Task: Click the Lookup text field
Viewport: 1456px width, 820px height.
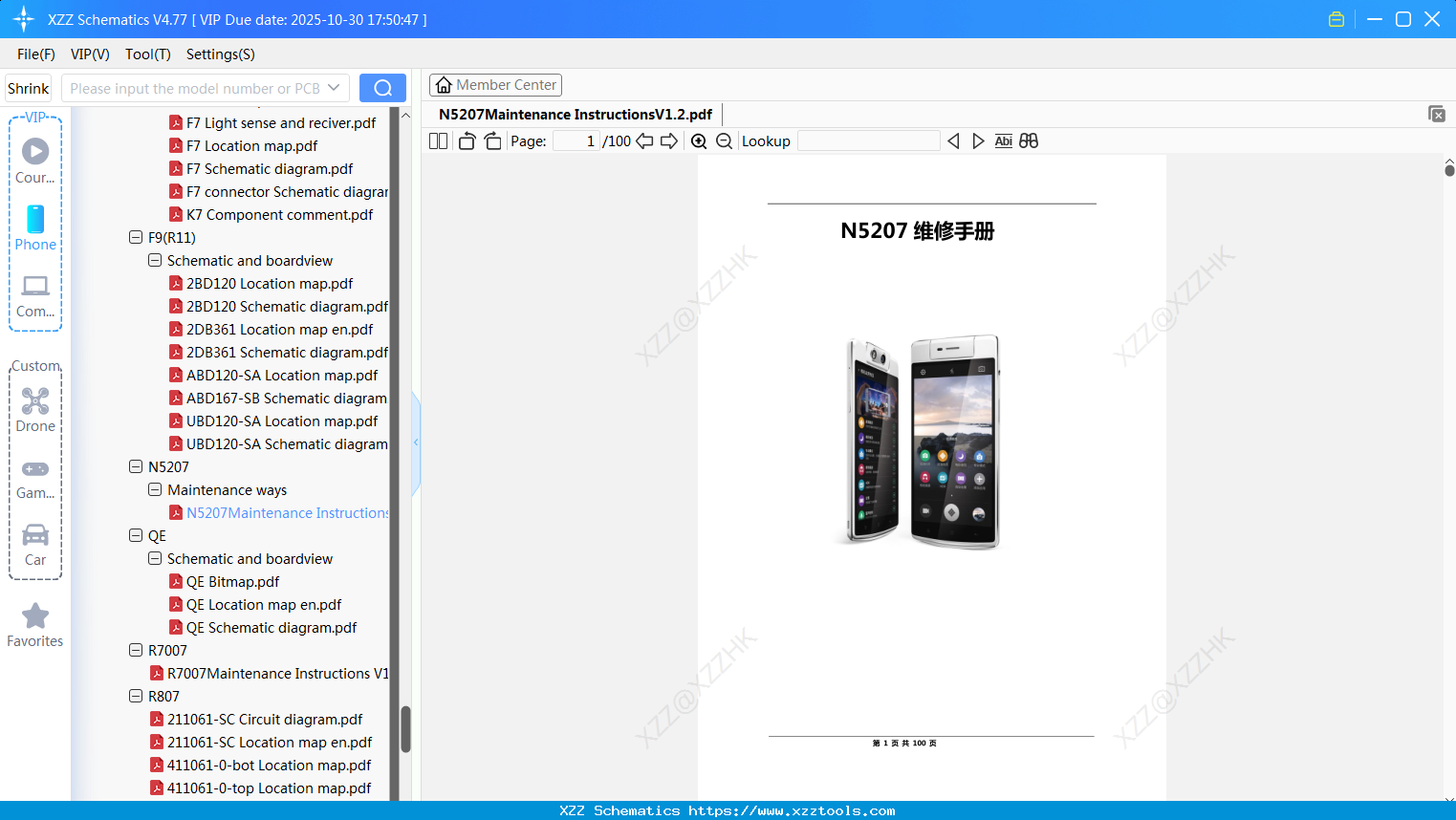Action: (869, 140)
